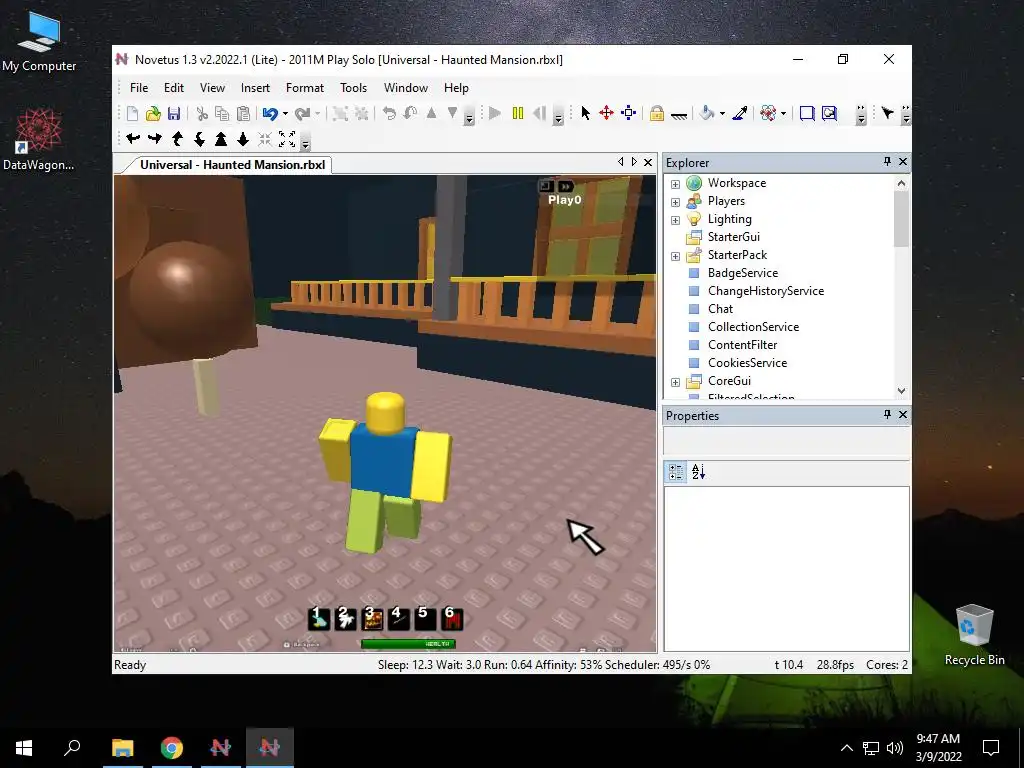Click the Run play triangle icon
The width and height of the screenshot is (1024, 768).
click(x=495, y=114)
